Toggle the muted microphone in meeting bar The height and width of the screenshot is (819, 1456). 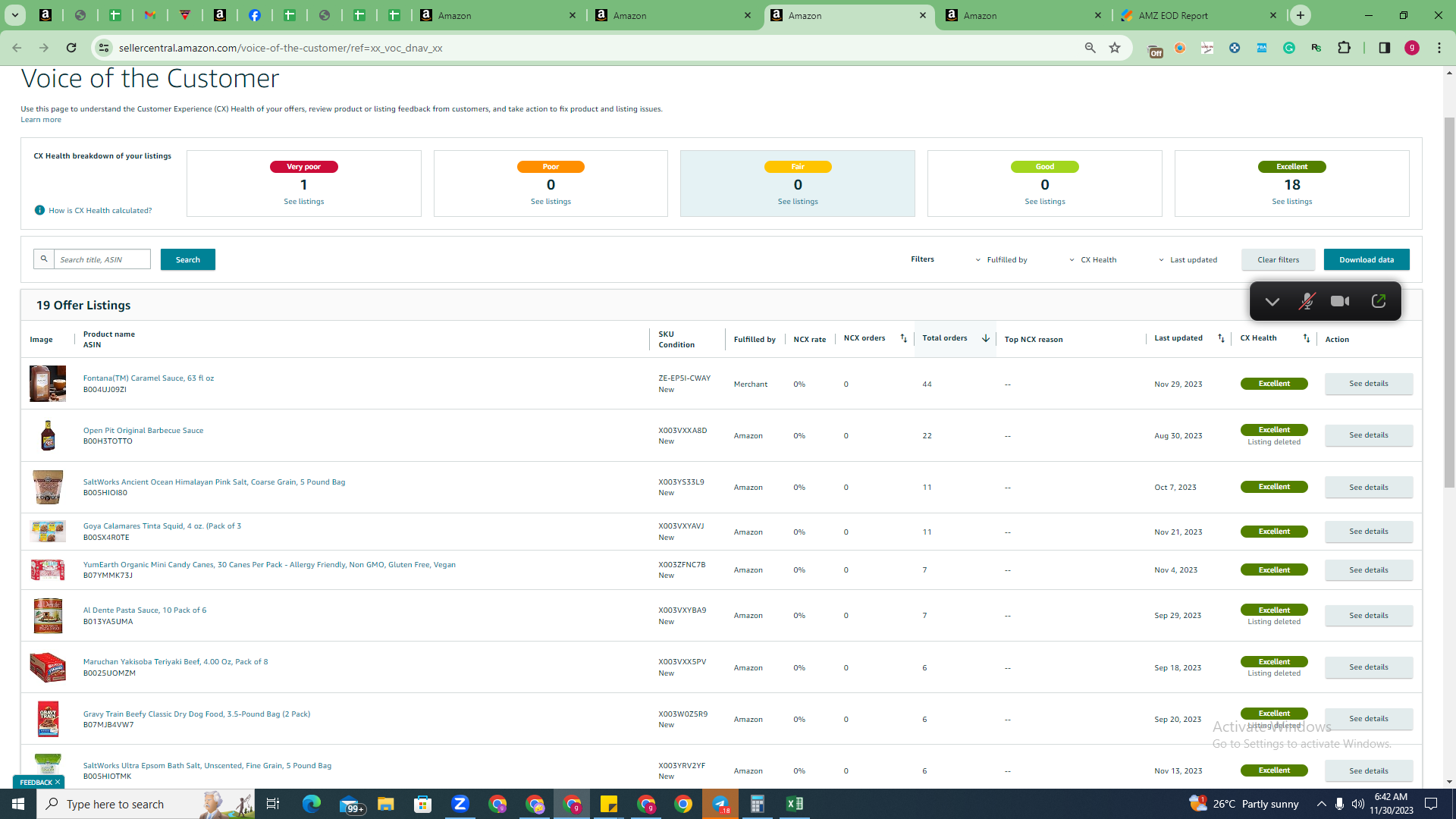(1307, 301)
